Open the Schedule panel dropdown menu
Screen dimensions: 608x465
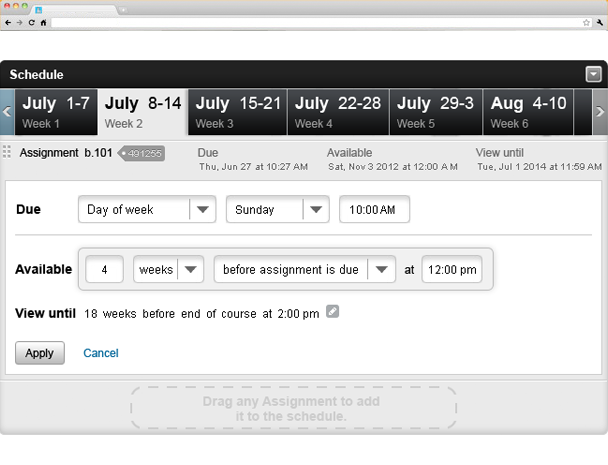click(x=594, y=74)
